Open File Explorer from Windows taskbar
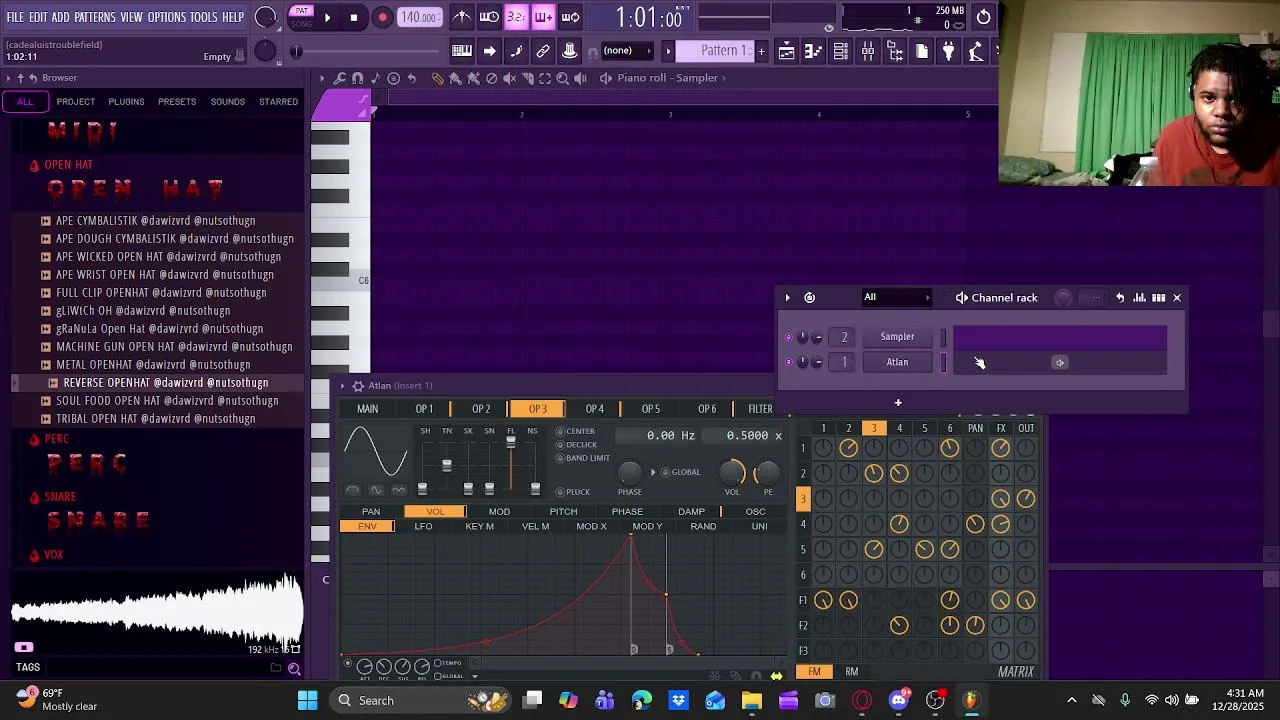The width and height of the screenshot is (1280, 720). [x=751, y=701]
